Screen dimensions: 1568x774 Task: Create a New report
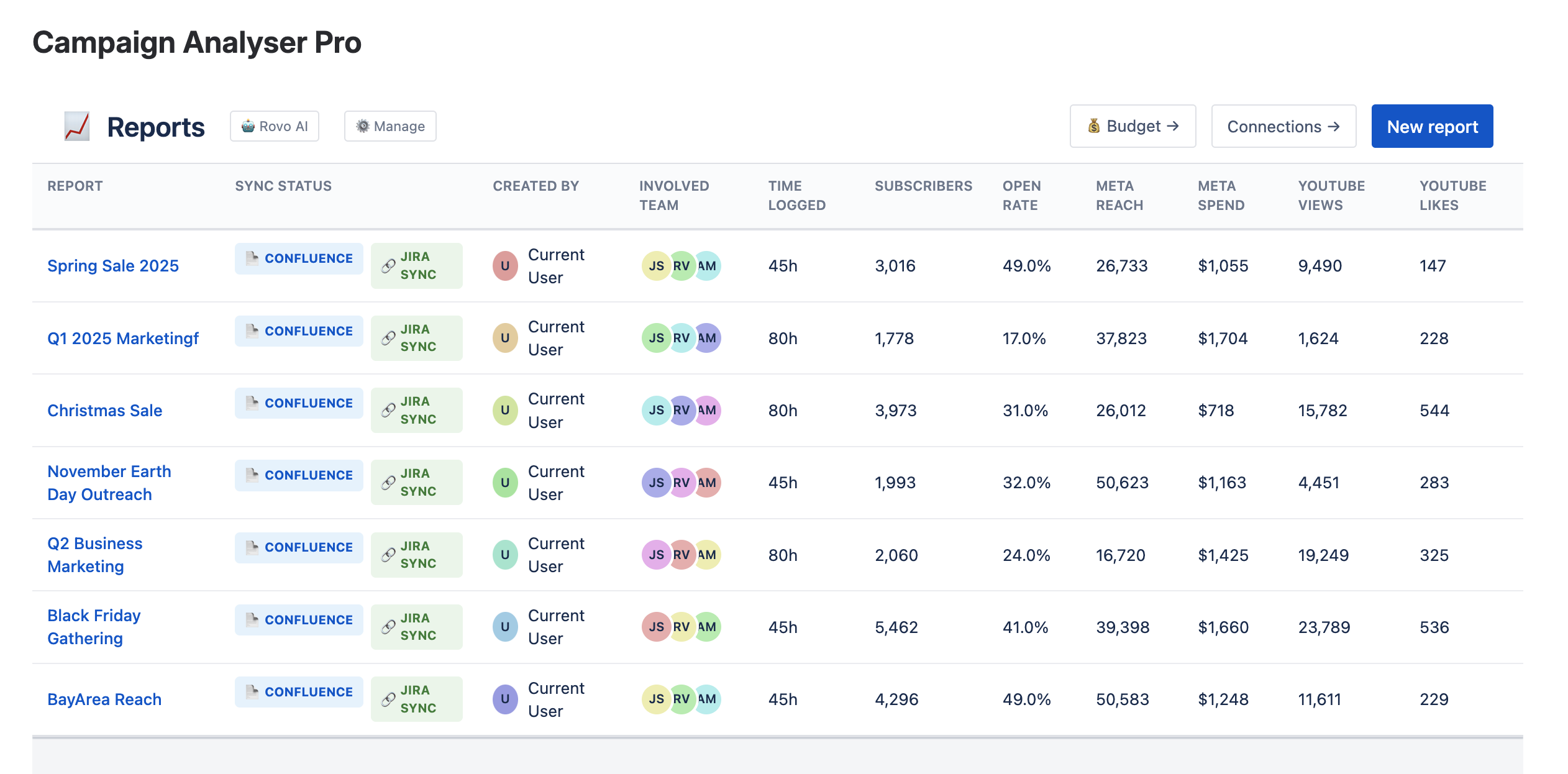(1432, 127)
